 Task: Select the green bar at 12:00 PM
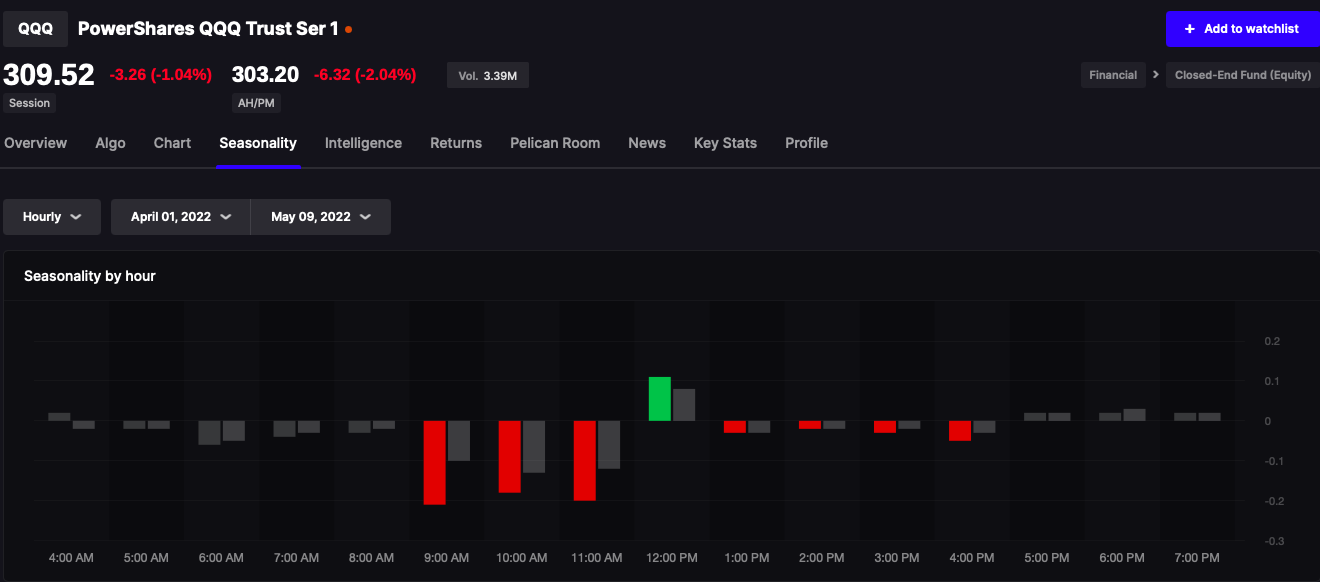[660, 398]
